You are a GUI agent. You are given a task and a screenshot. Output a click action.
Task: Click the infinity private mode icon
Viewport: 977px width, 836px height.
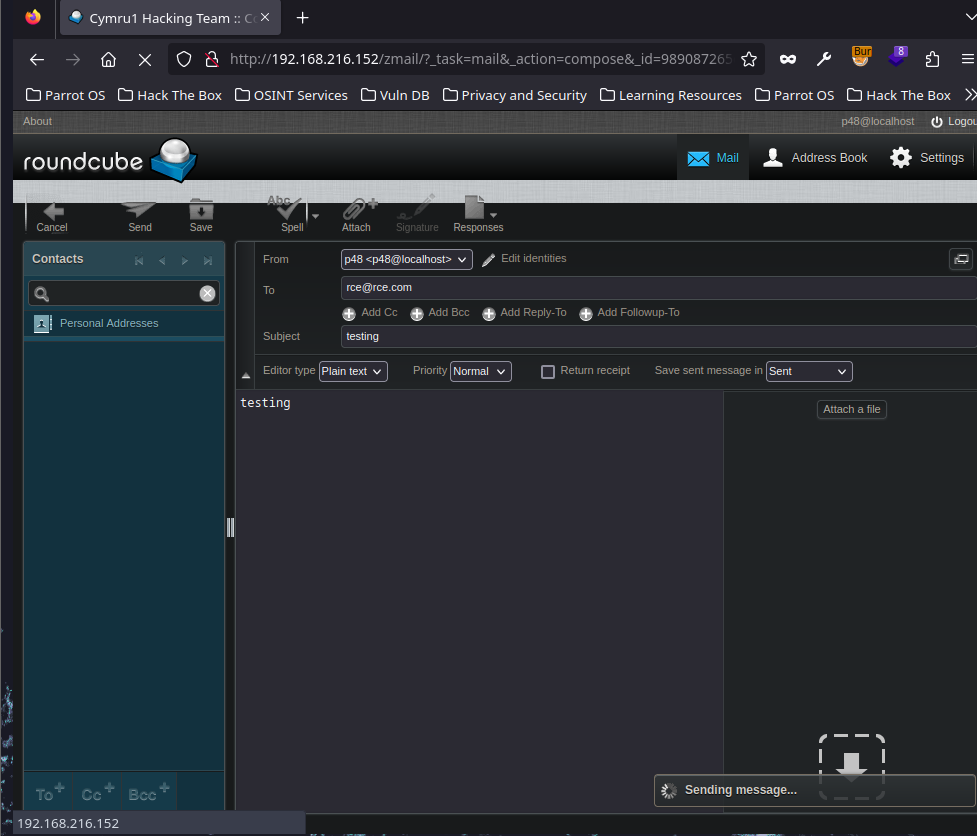(788, 59)
